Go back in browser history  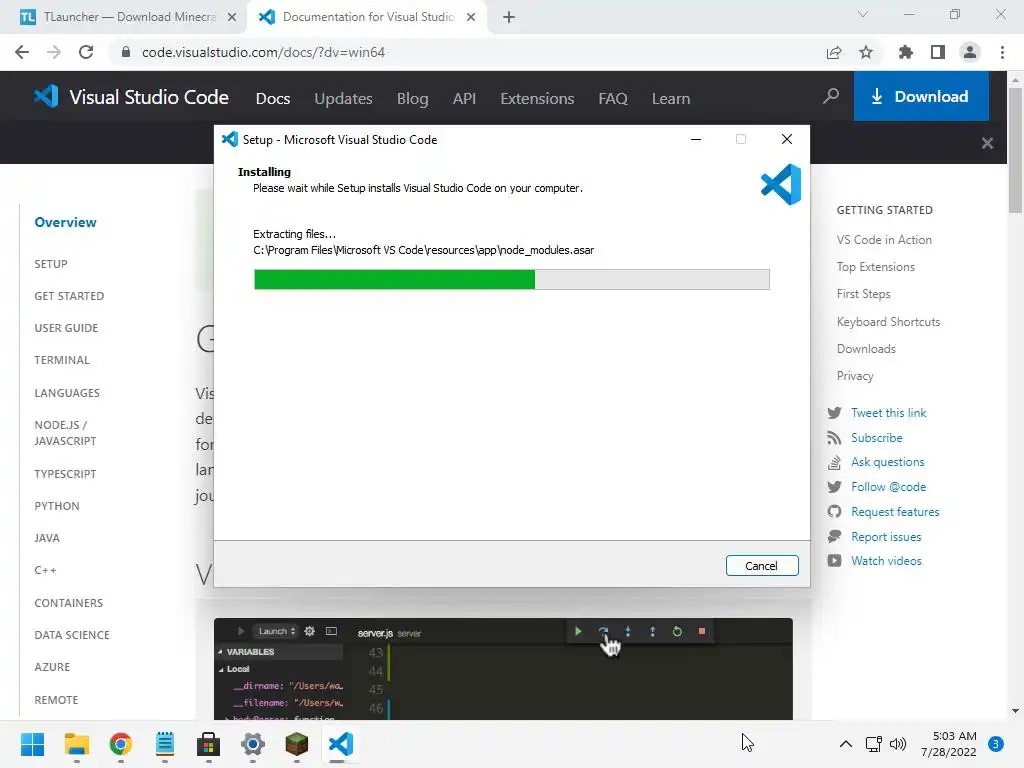pyautogui.click(x=22, y=52)
